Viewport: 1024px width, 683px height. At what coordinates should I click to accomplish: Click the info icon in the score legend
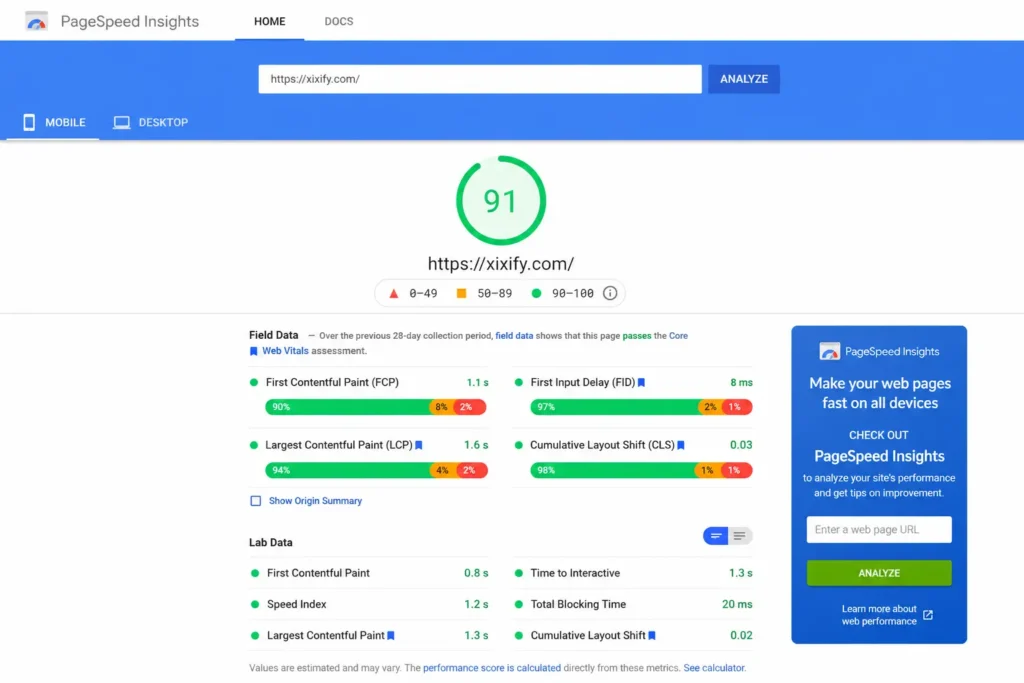click(609, 293)
